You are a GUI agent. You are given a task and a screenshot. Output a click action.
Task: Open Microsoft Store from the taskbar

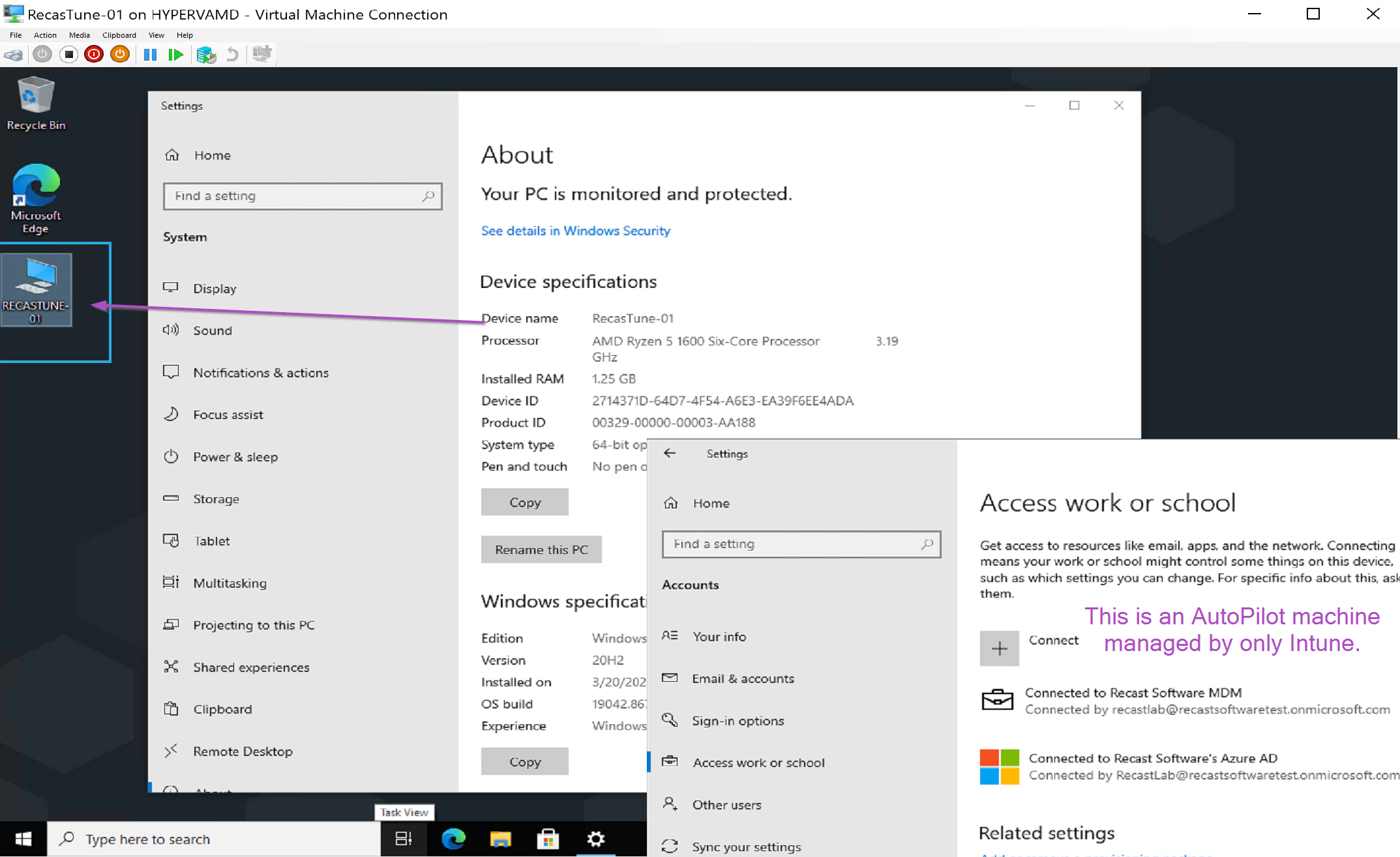(x=548, y=839)
